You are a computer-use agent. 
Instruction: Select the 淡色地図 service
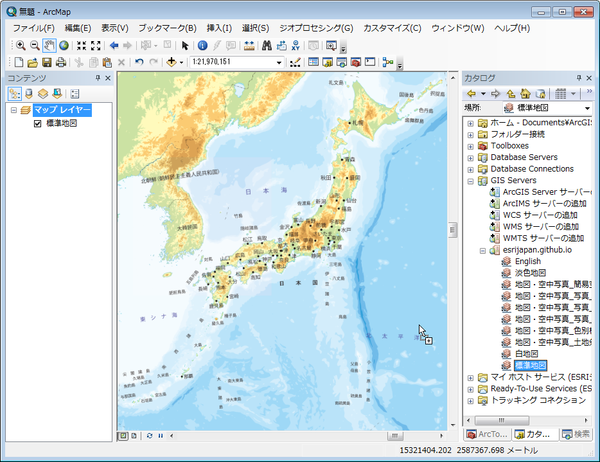[x=524, y=273]
